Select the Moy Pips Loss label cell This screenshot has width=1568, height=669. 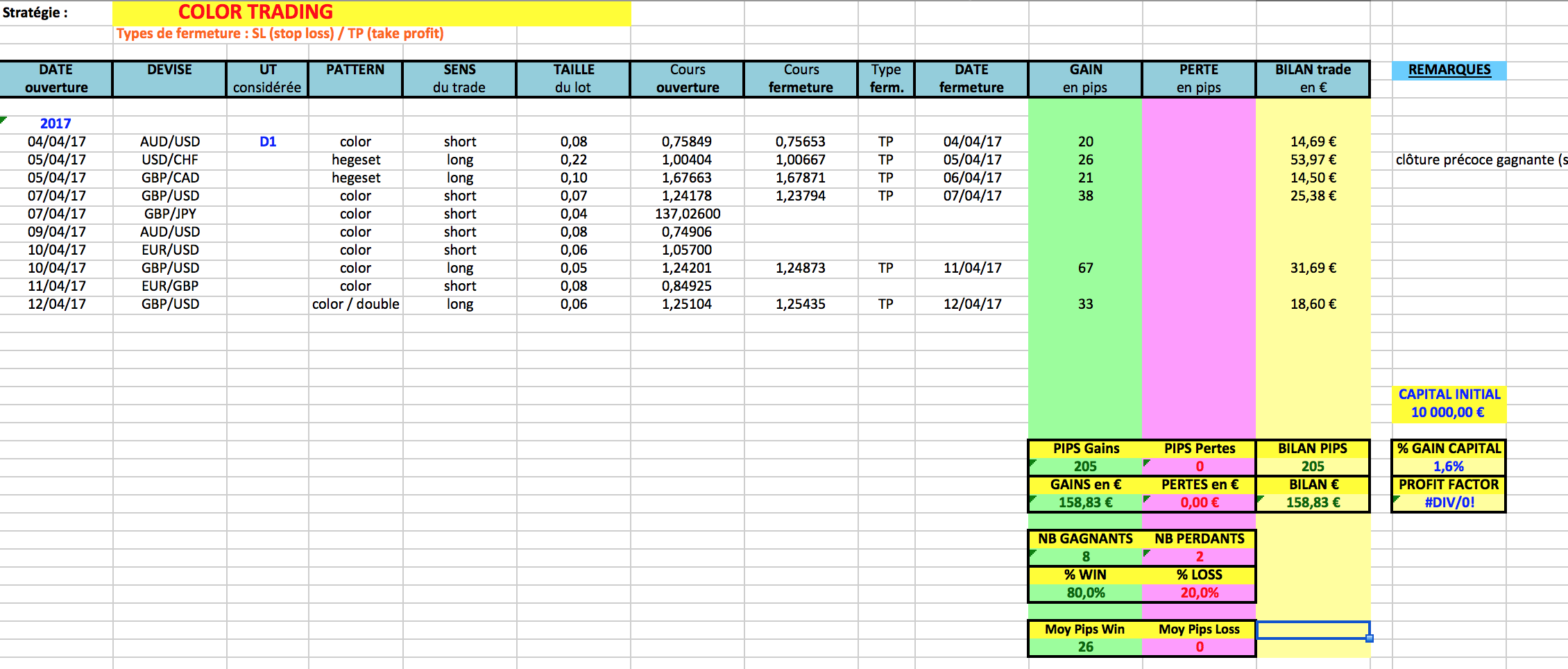(x=1200, y=629)
